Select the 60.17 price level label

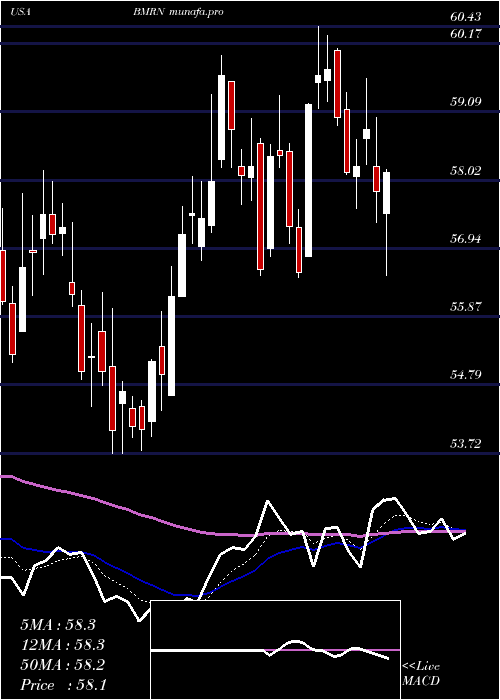point(466,33)
